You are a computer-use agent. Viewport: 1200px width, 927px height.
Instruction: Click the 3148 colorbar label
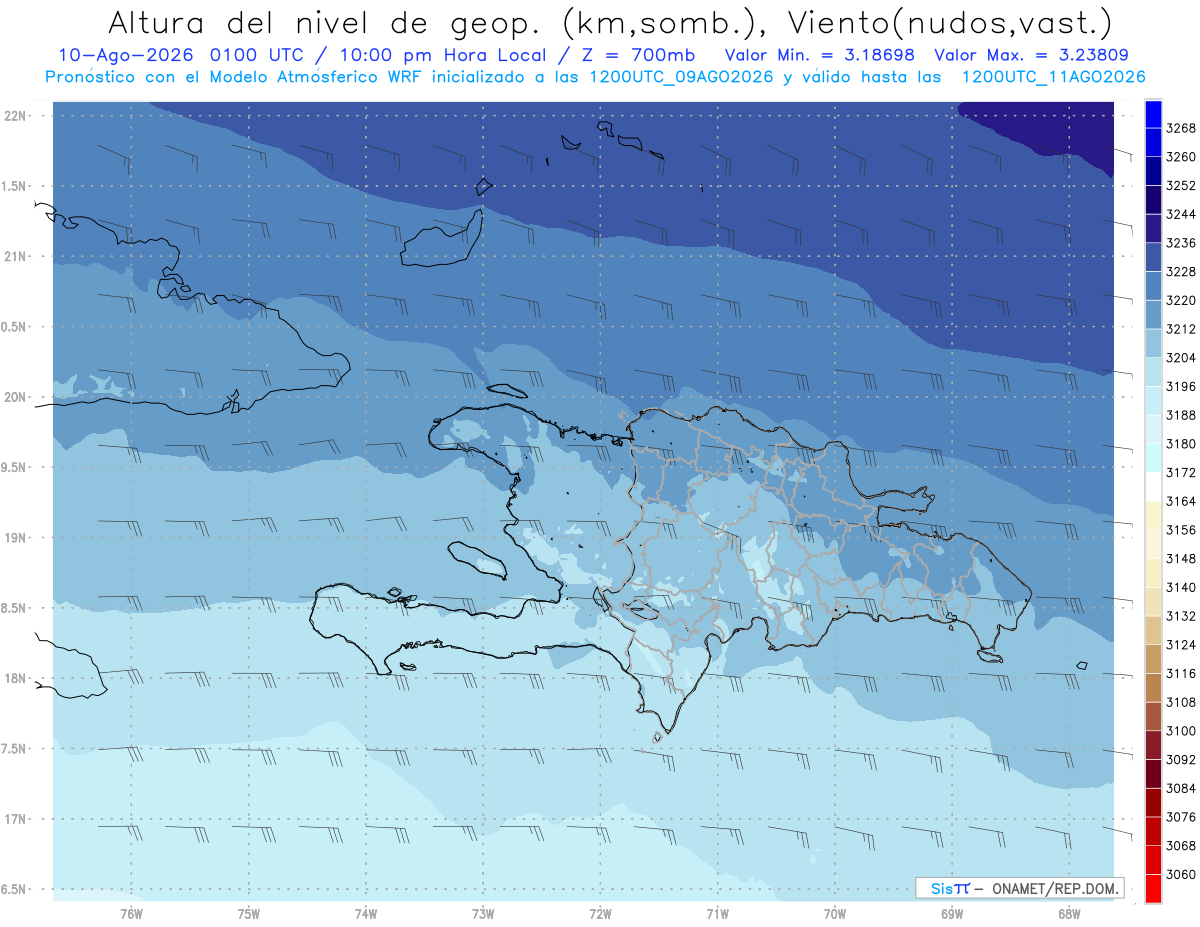[x=1180, y=559]
